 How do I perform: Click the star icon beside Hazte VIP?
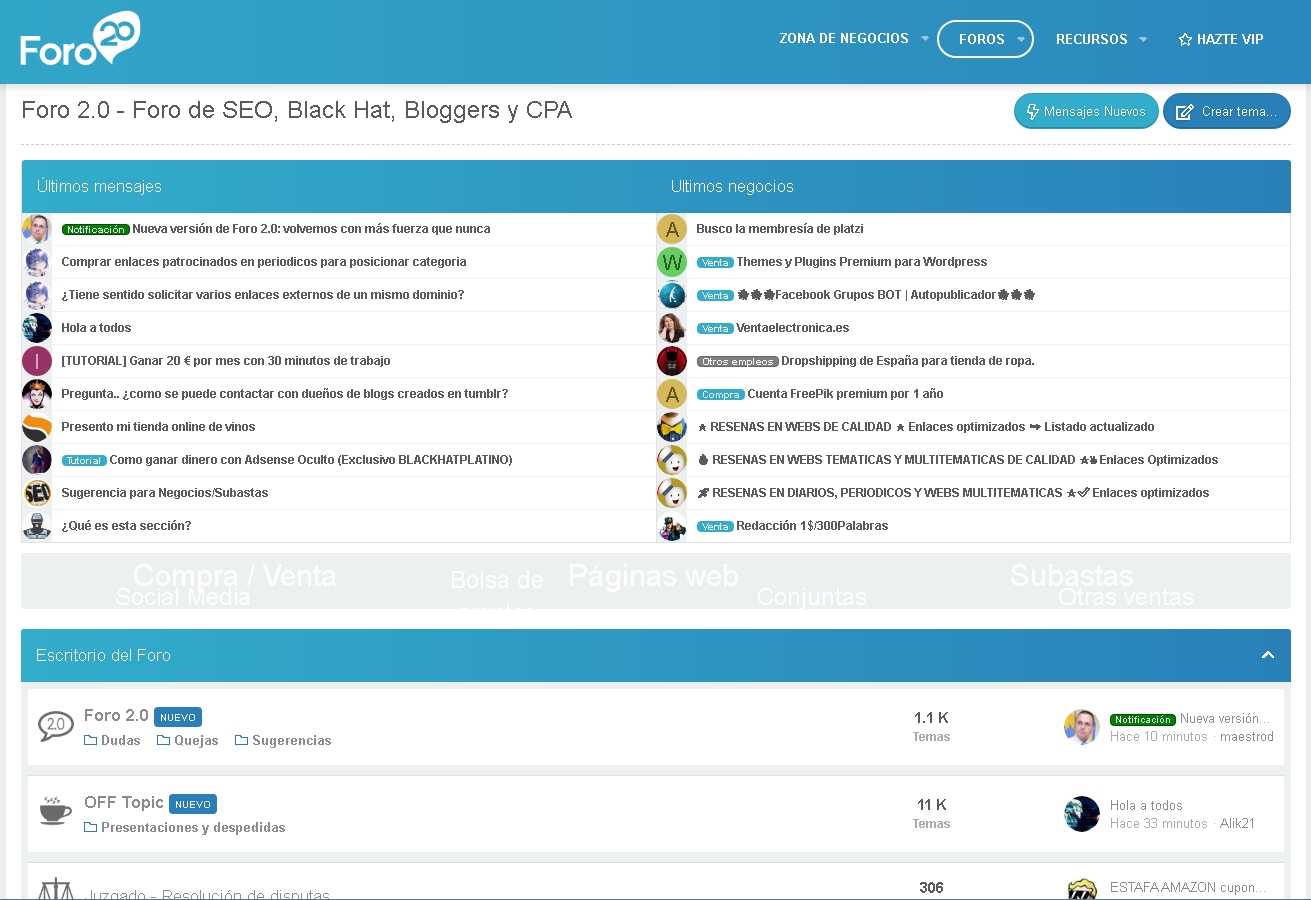coord(1185,40)
